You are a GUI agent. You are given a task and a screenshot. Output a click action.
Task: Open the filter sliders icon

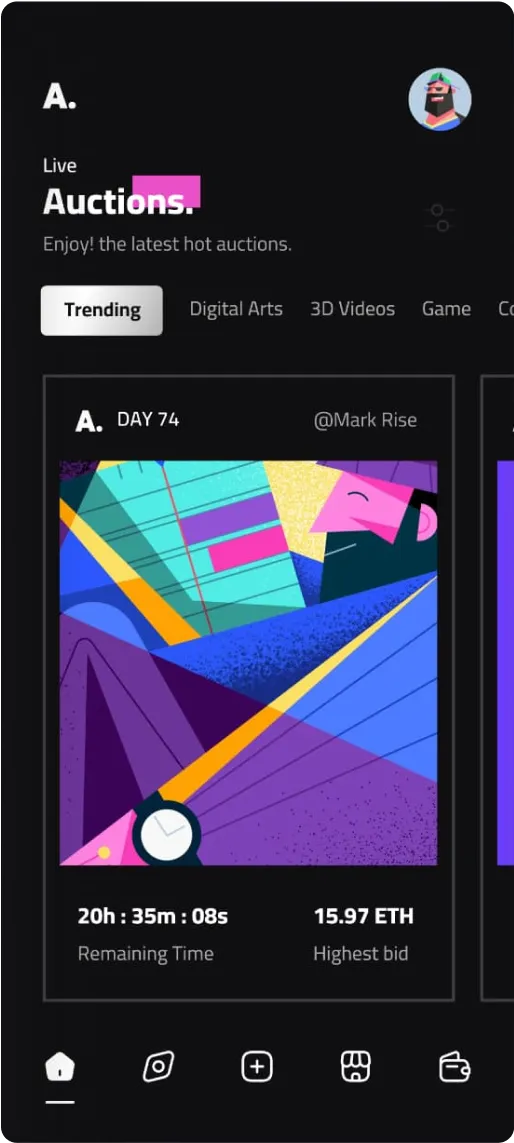pyautogui.click(x=440, y=218)
